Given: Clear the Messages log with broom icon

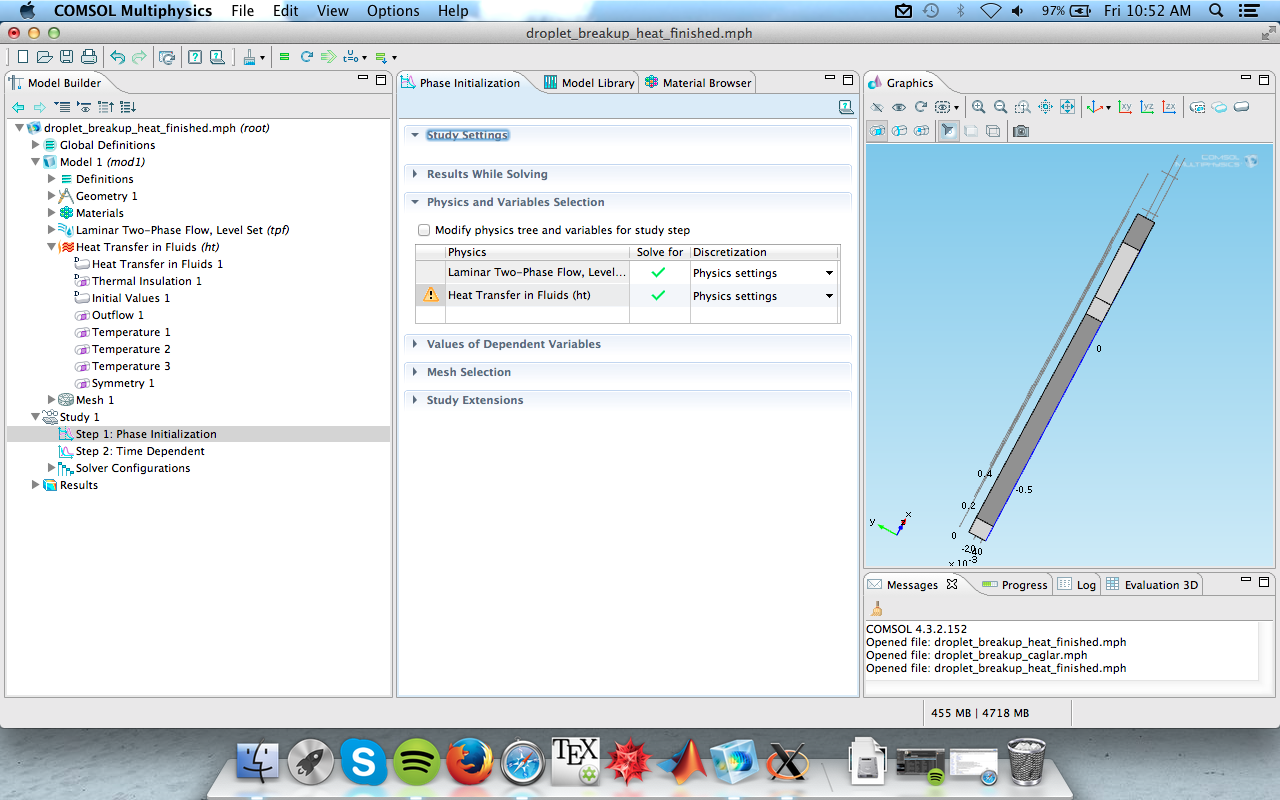Looking at the screenshot, I should click(877, 608).
